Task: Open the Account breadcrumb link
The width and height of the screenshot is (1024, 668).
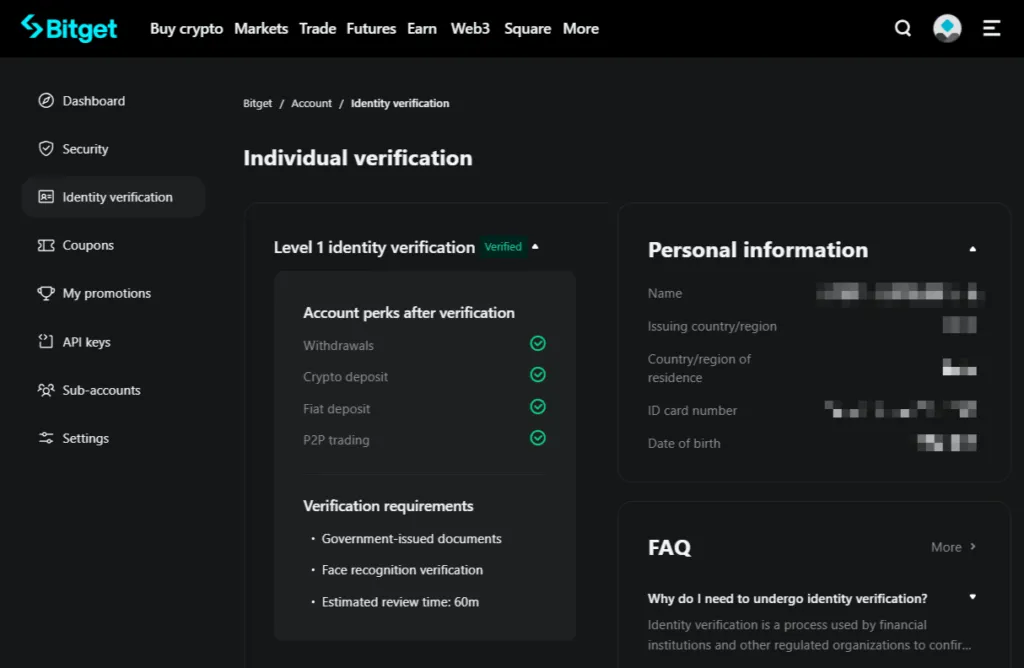Action: [311, 103]
